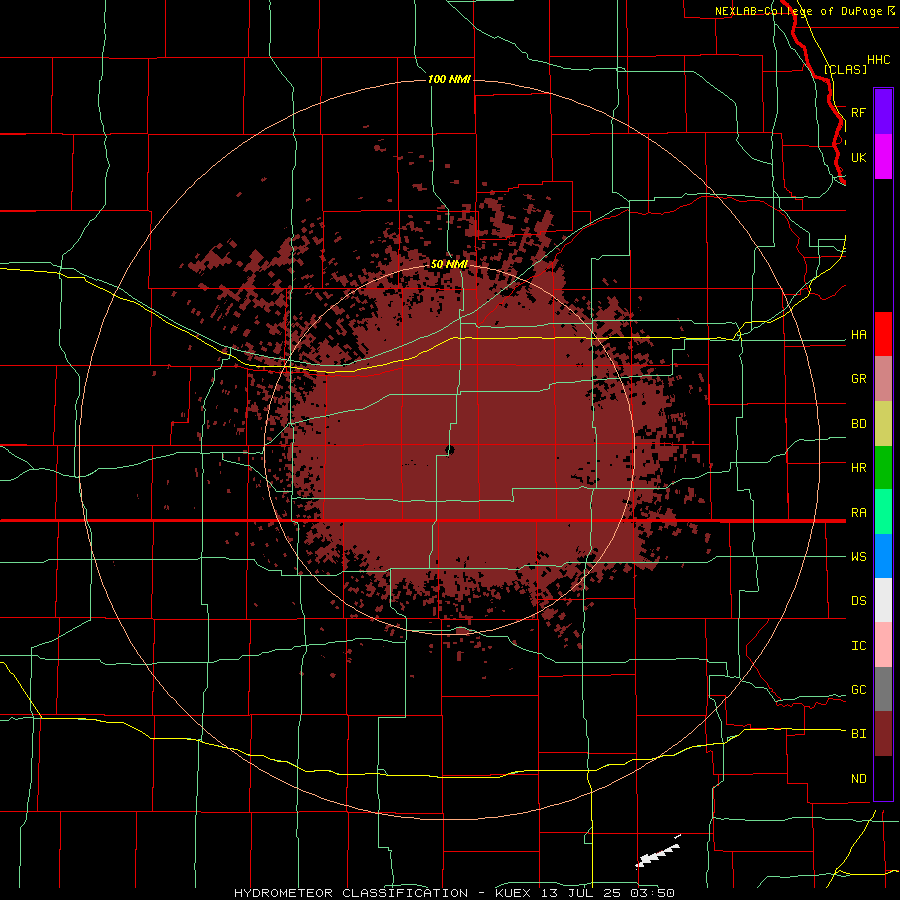Click the purple RF legend color block
The width and height of the screenshot is (900, 900).
click(883, 112)
